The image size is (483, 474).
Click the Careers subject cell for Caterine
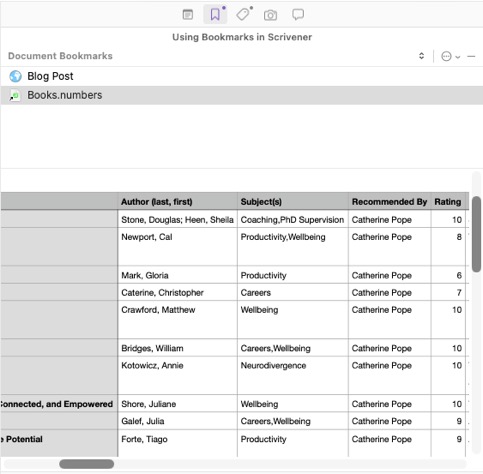293,292
